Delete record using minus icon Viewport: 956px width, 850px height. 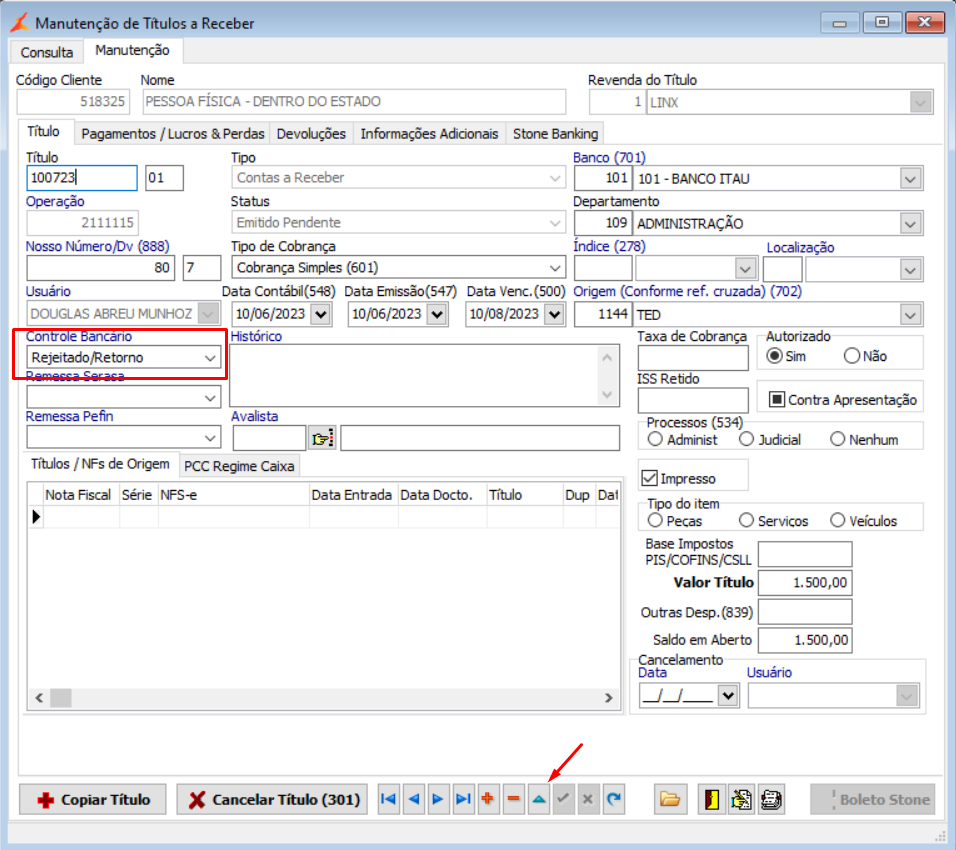tap(513, 799)
